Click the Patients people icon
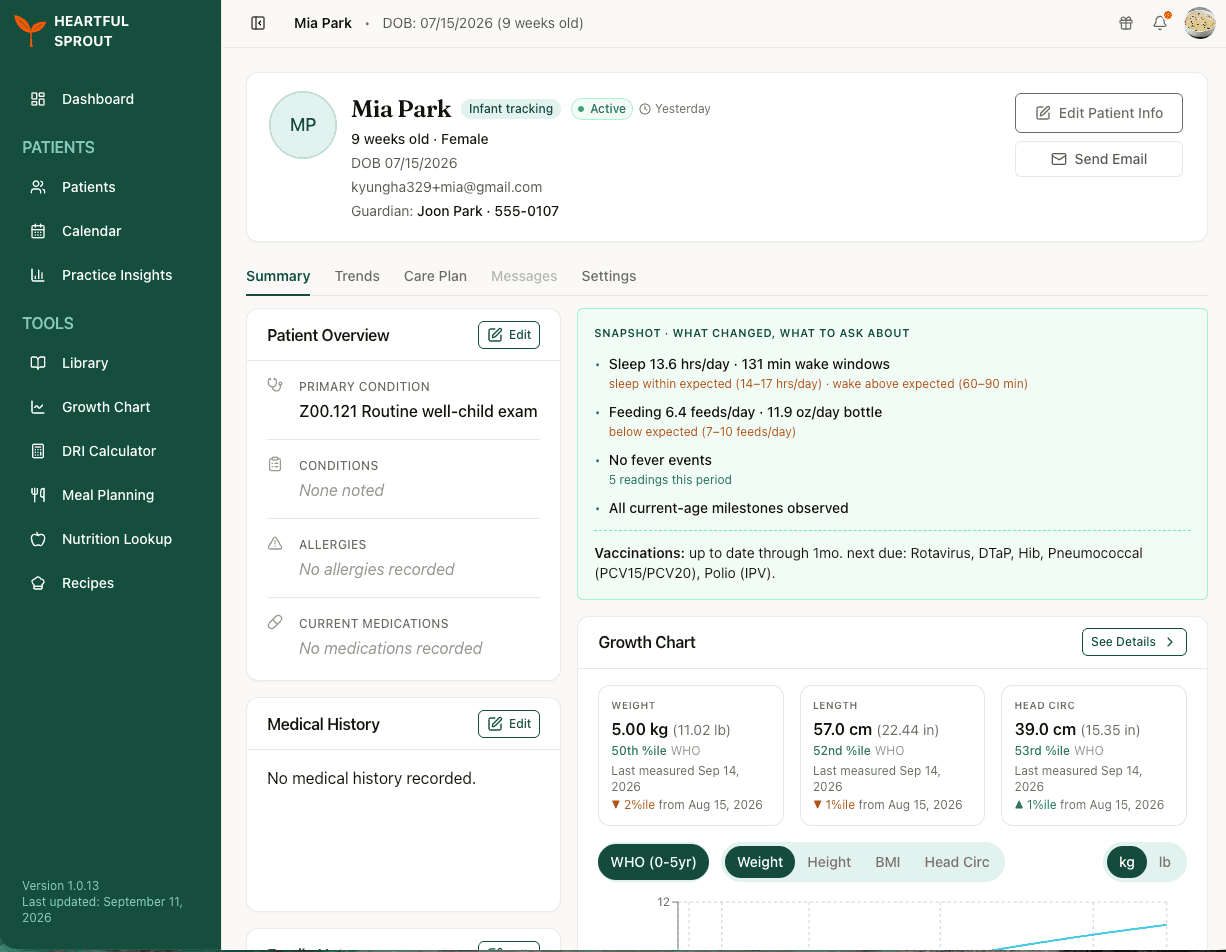 click(x=38, y=187)
